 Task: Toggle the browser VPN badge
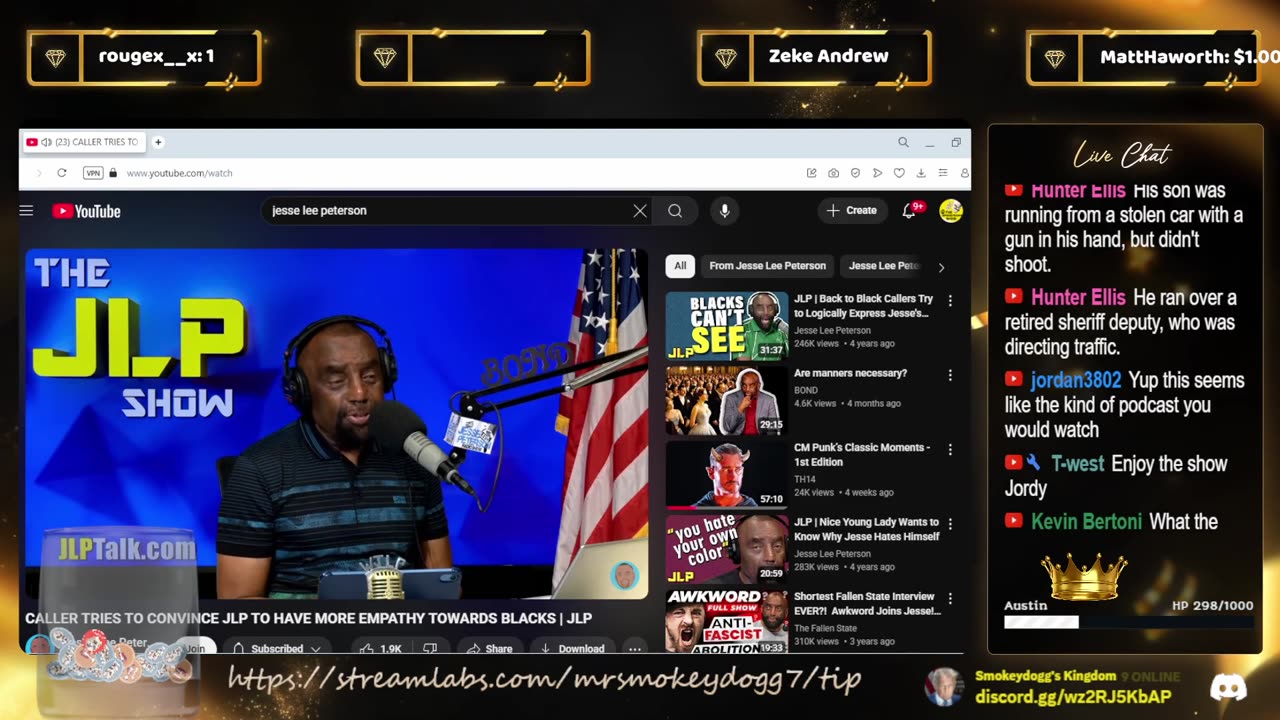tap(93, 173)
